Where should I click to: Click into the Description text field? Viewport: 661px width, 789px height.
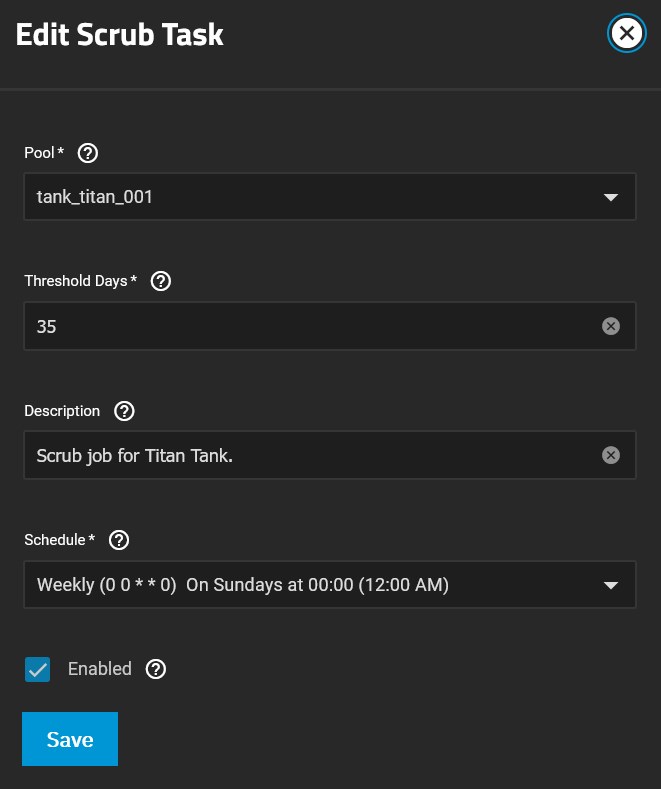[317, 455]
